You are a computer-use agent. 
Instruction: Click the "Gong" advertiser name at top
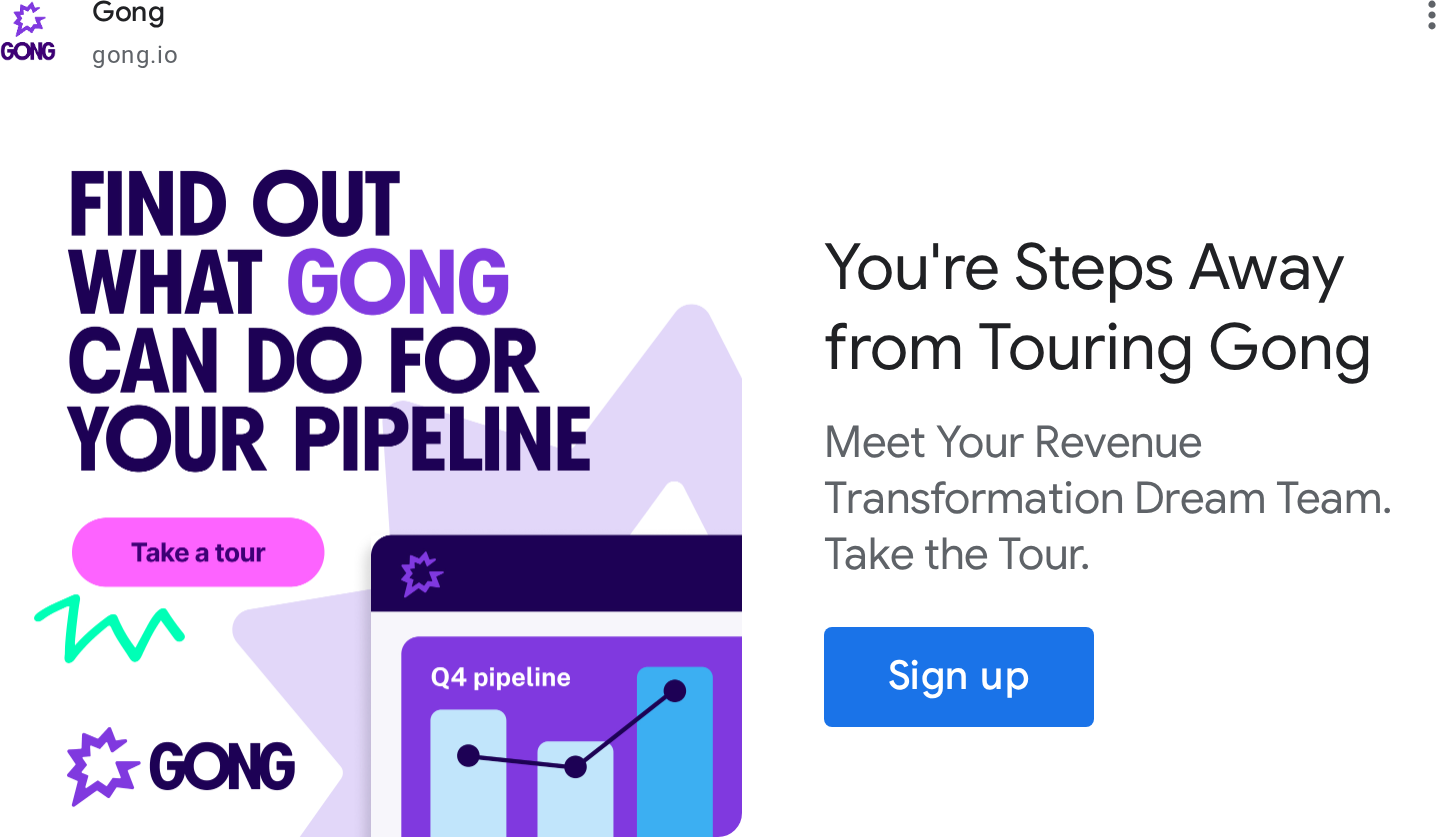[128, 14]
